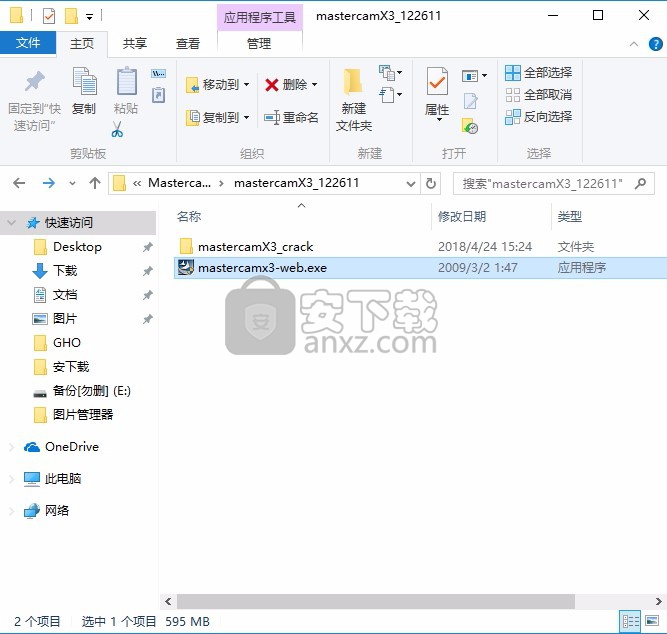667x634 pixels.
Task: Click the Help question mark icon
Action: (656, 44)
